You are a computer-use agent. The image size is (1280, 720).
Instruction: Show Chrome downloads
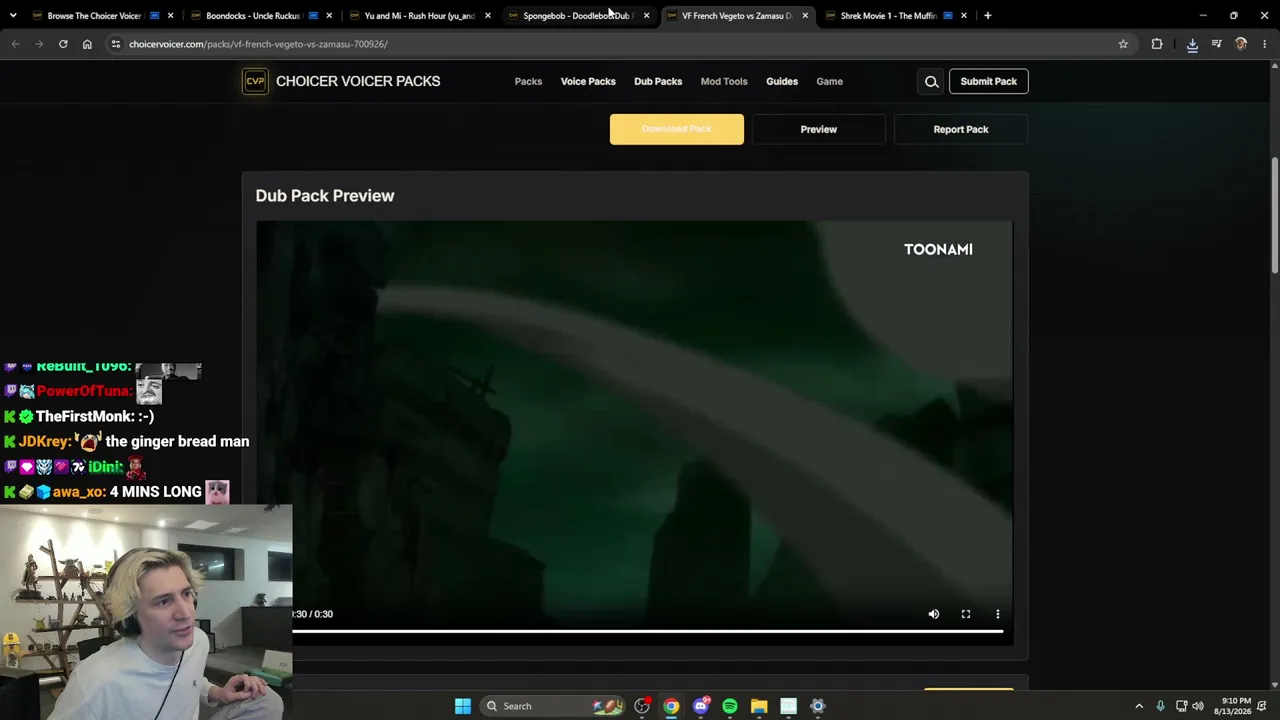(1192, 44)
